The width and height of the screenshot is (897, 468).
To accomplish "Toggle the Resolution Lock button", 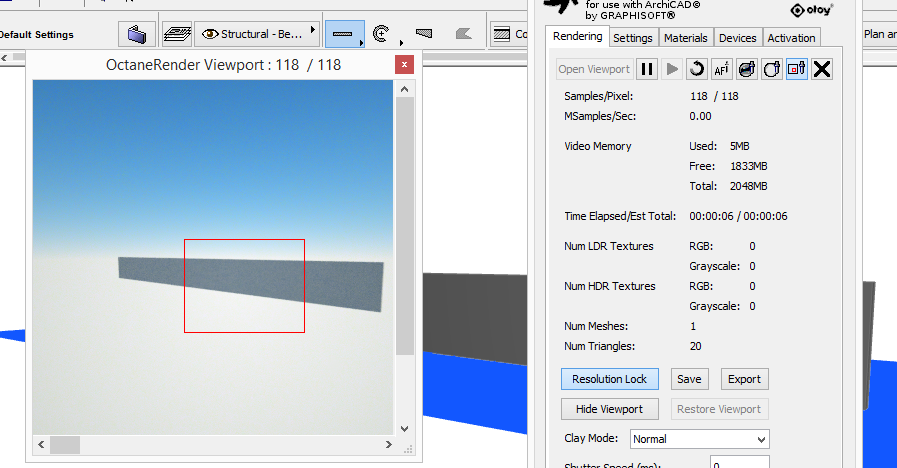I will coord(609,379).
